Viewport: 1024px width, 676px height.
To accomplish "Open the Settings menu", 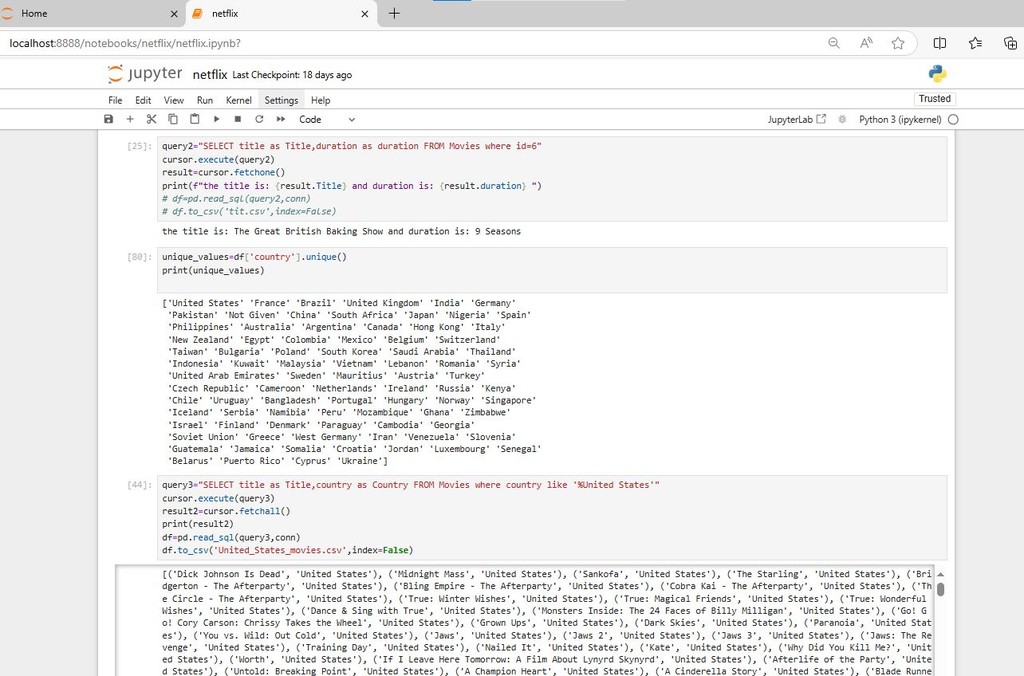I will click(281, 100).
